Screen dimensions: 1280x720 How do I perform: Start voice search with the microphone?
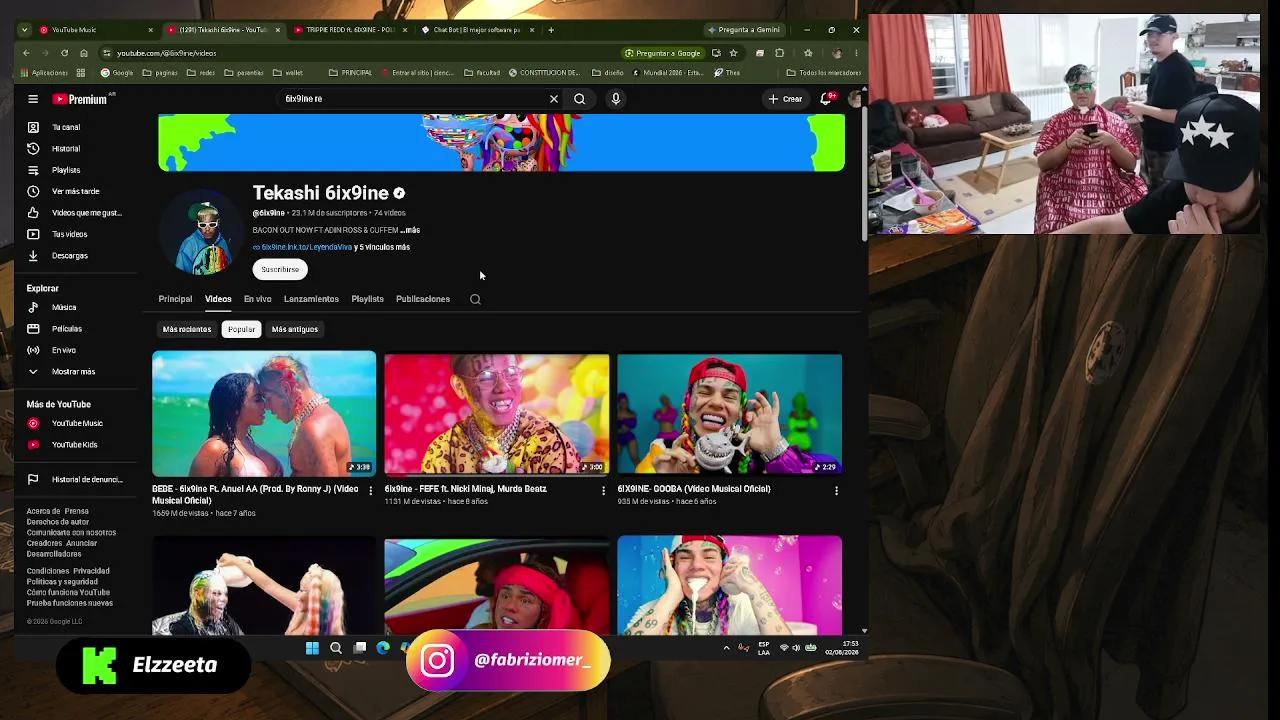pos(615,99)
